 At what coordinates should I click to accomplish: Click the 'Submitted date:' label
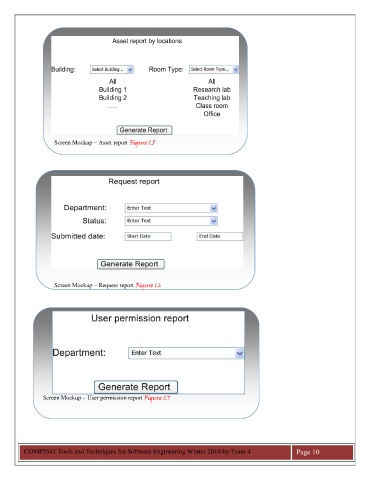(x=78, y=236)
